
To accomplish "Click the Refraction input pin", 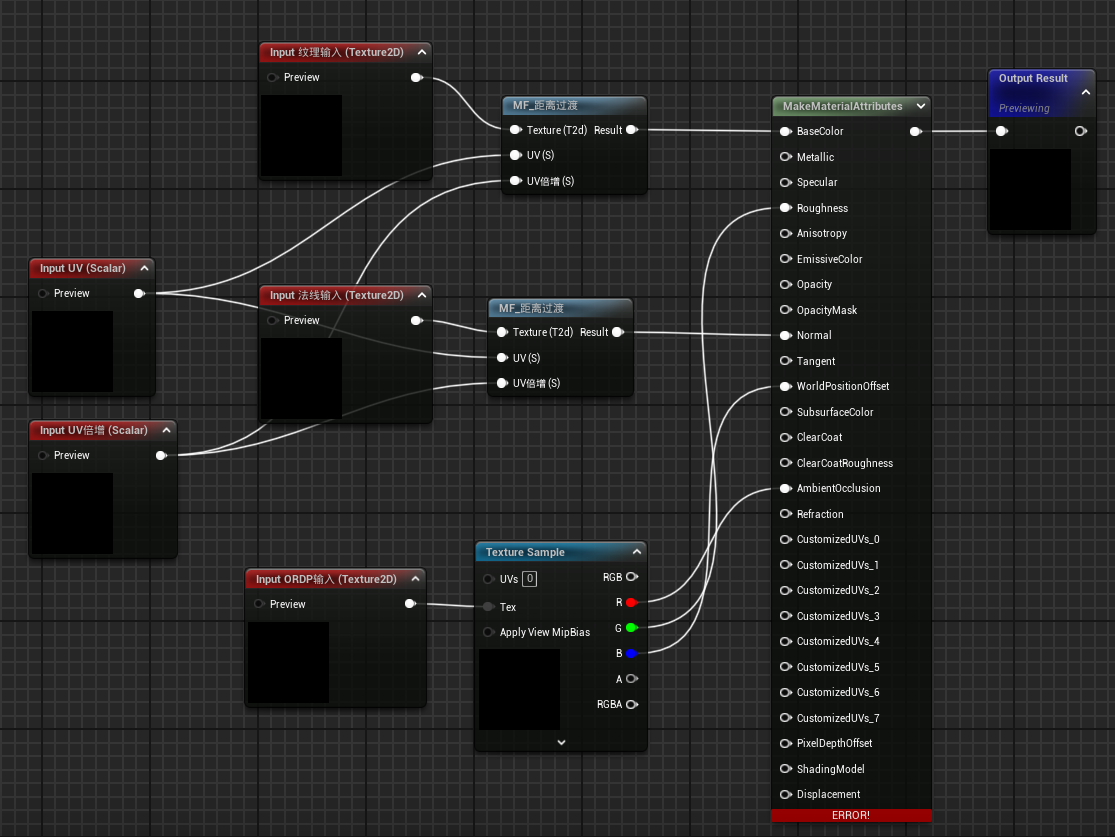I will pyautogui.click(x=786, y=514).
